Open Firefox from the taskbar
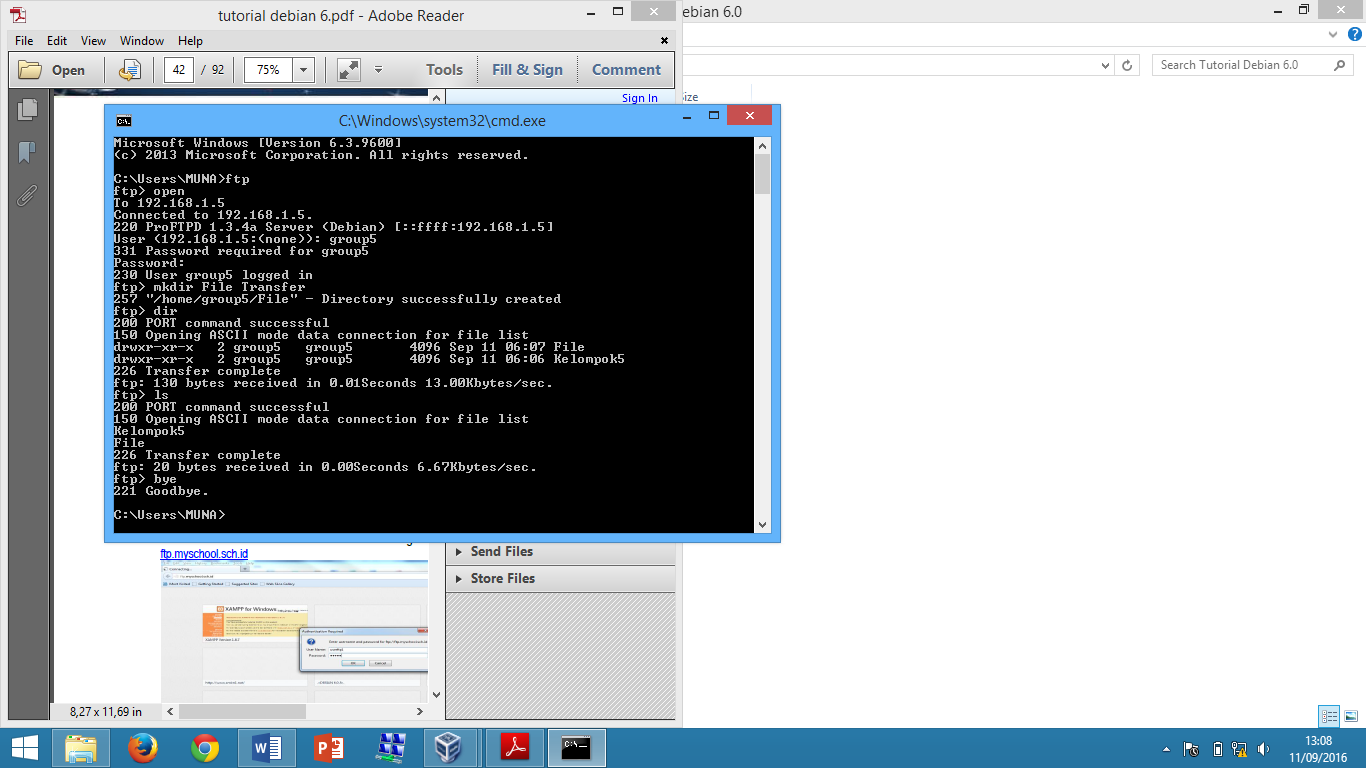 click(143, 748)
